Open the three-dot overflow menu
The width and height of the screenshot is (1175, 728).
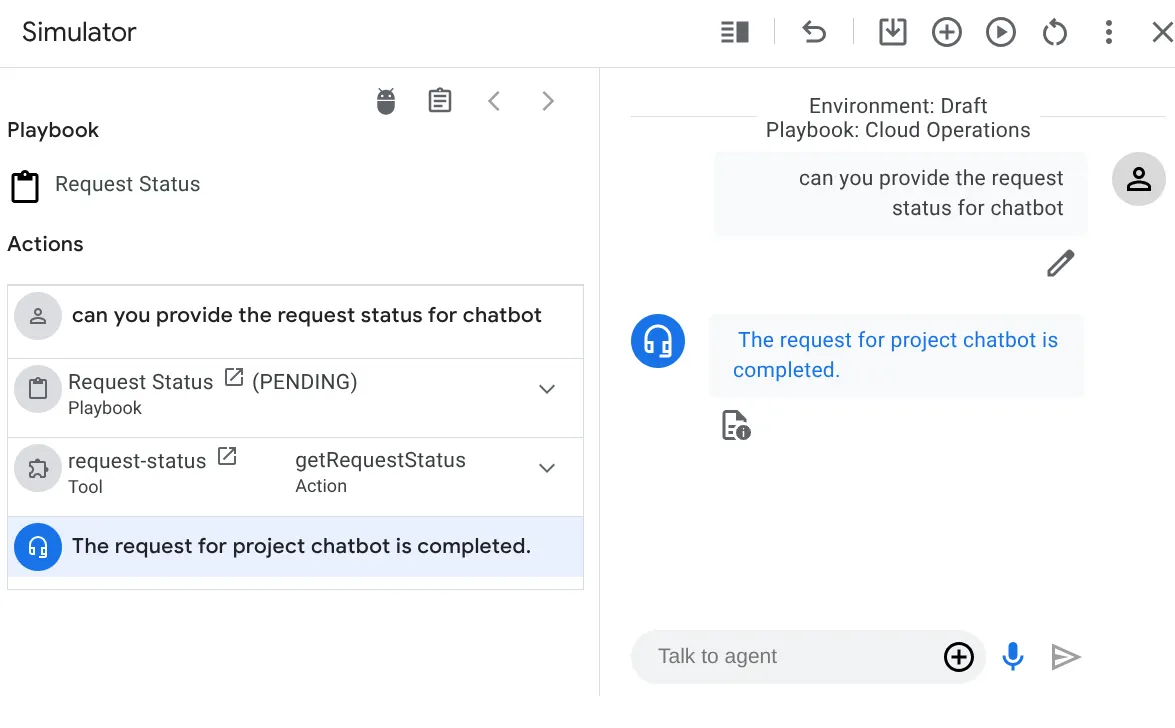click(x=1108, y=32)
